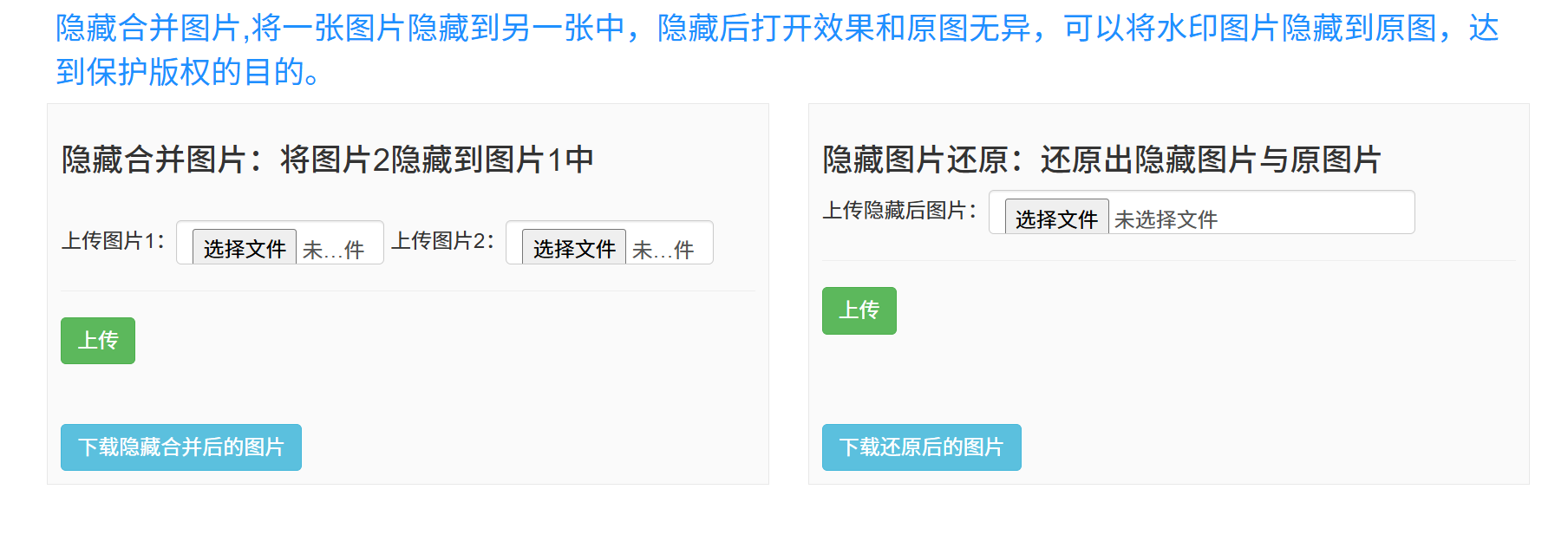Open the hidden-image file chooser in right panel
This screenshot has height=548, width=1568.
point(1054,219)
